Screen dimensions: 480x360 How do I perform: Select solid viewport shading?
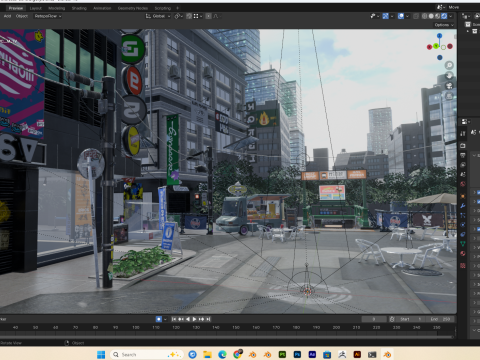[x=431, y=16]
